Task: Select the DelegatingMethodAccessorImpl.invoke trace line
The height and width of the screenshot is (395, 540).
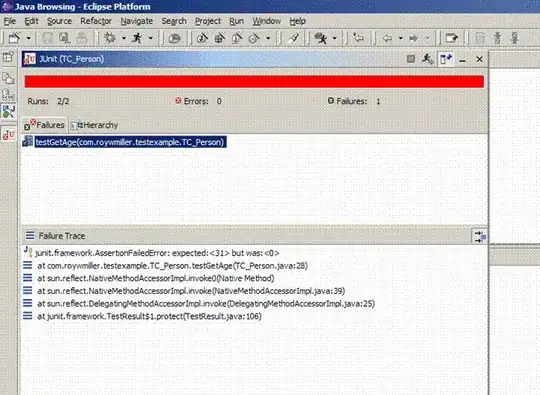Action: point(206,304)
